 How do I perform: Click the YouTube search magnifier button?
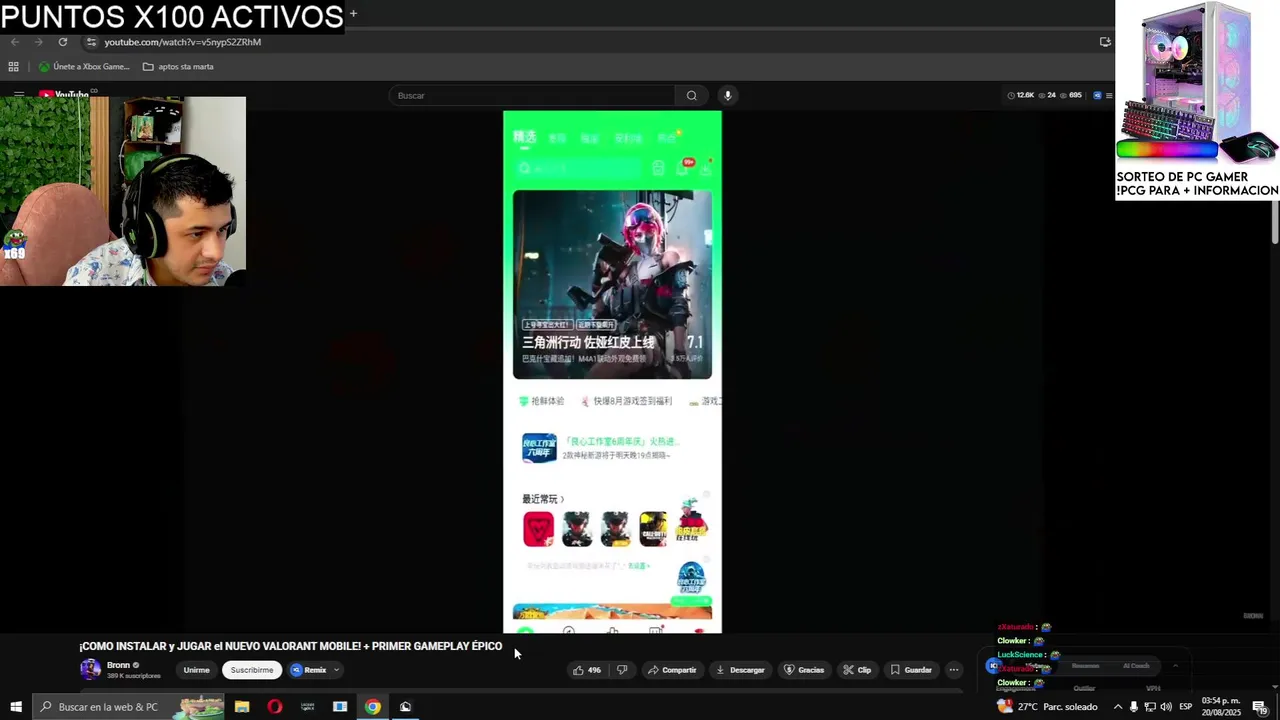pyautogui.click(x=691, y=95)
